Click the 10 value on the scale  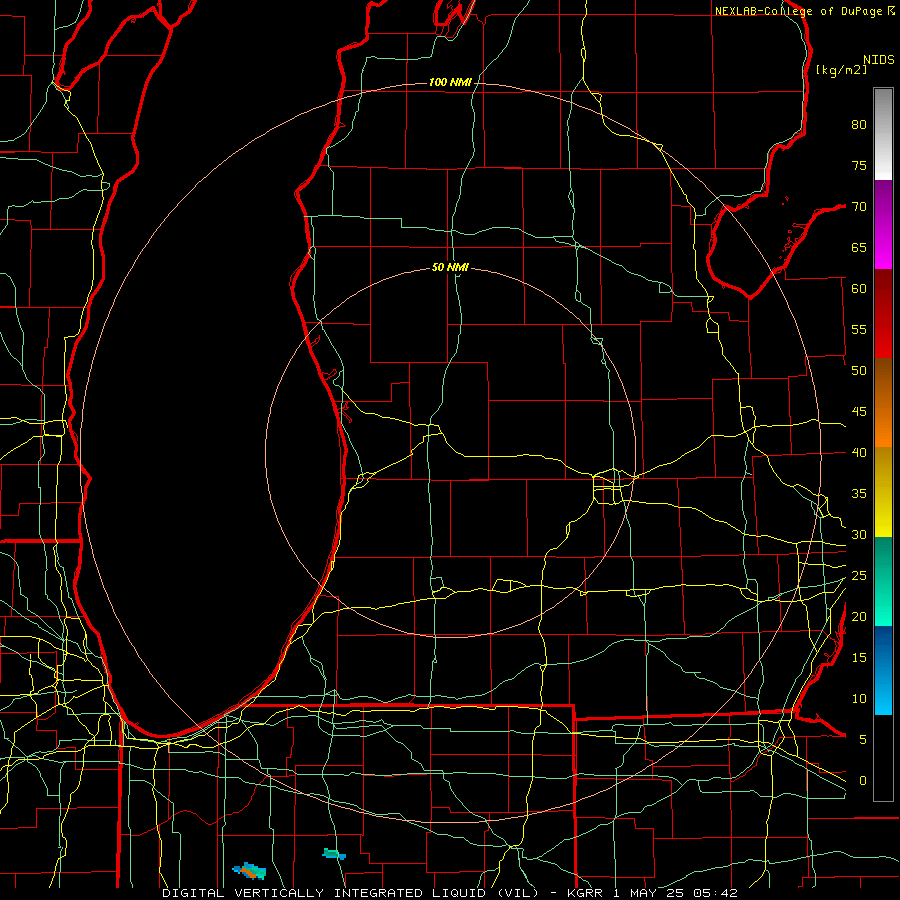pos(859,699)
